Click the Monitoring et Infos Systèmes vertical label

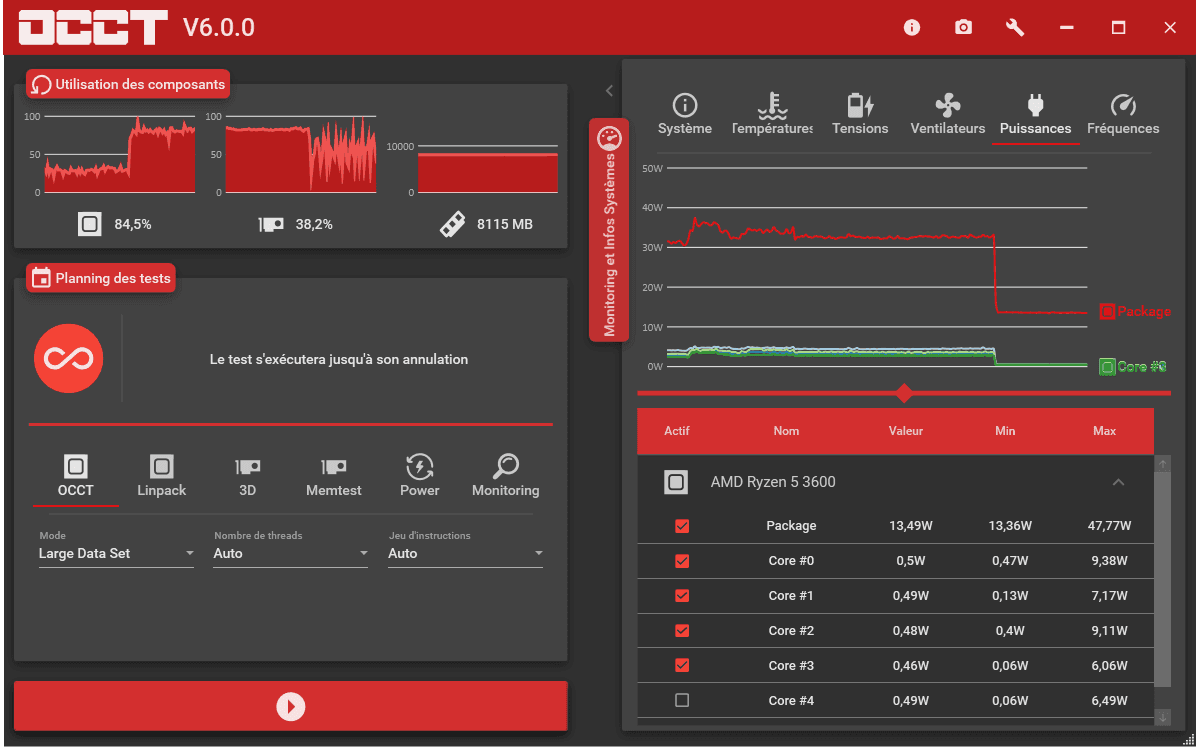pyautogui.click(x=609, y=245)
